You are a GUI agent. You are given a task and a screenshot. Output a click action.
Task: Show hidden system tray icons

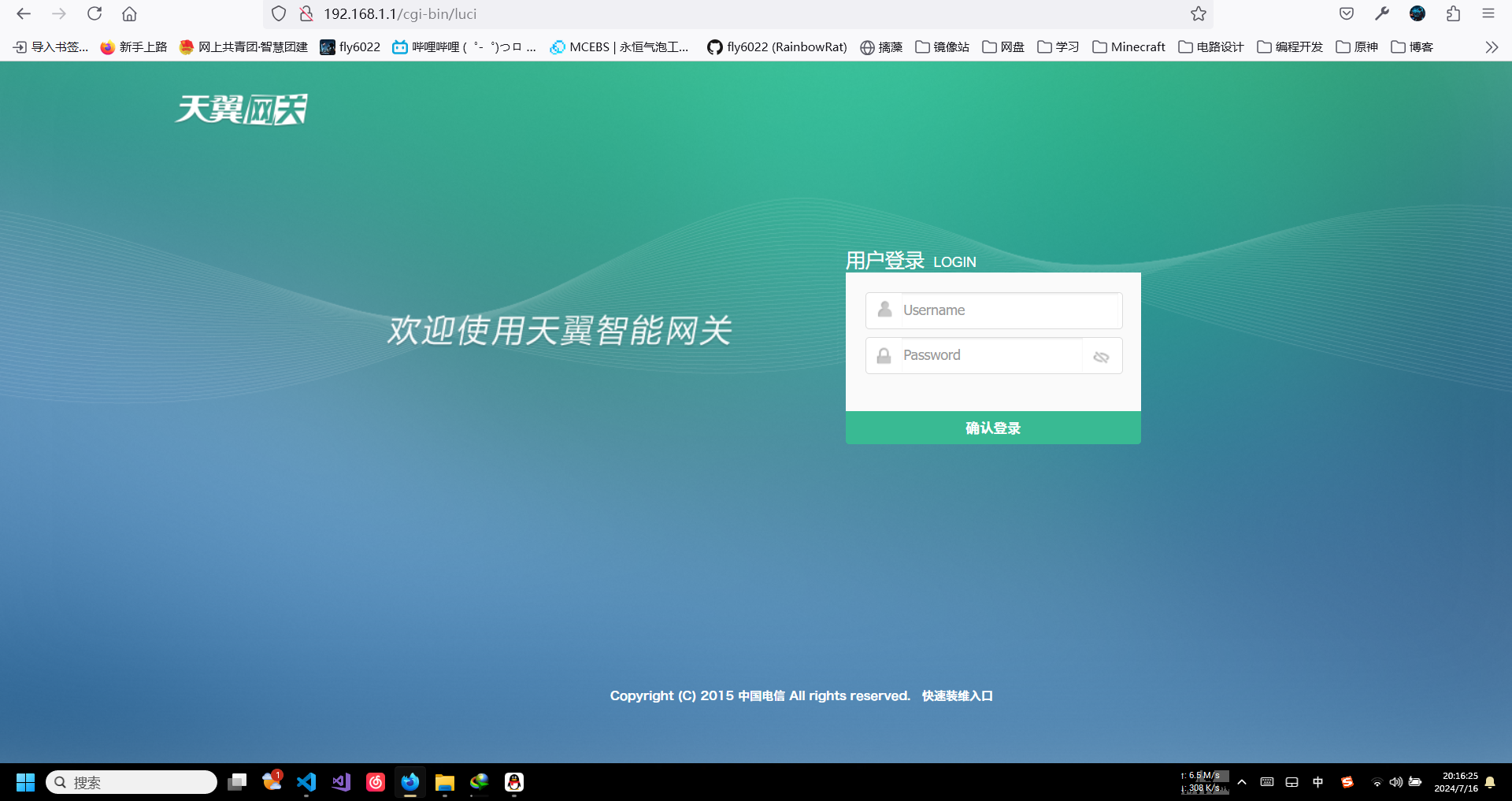(x=1242, y=782)
